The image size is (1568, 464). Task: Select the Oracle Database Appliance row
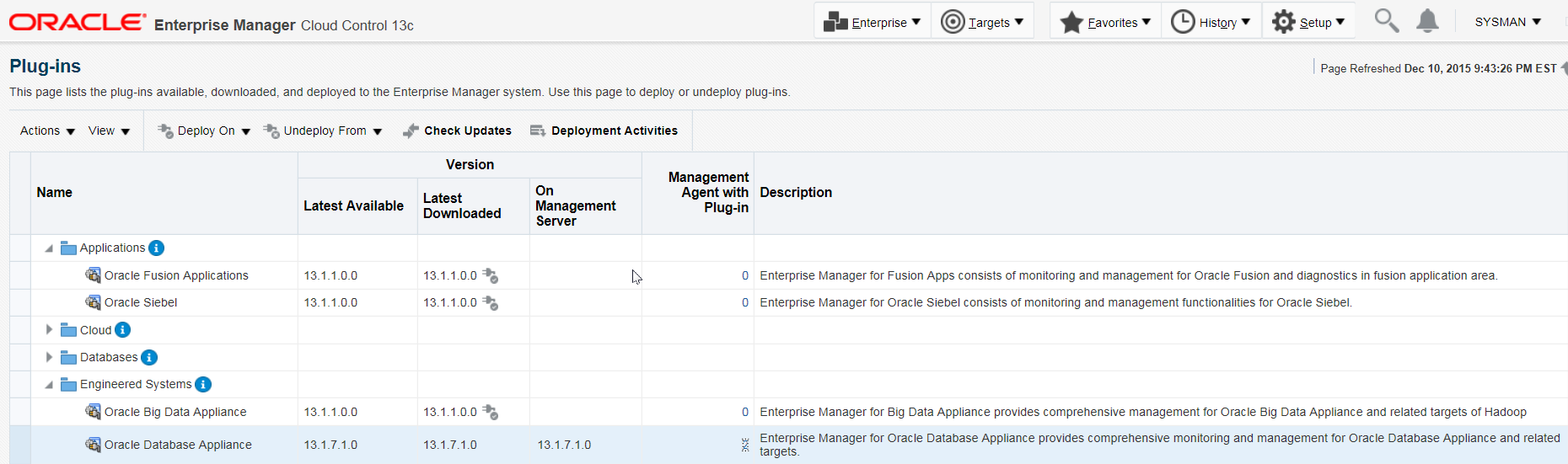click(x=178, y=445)
